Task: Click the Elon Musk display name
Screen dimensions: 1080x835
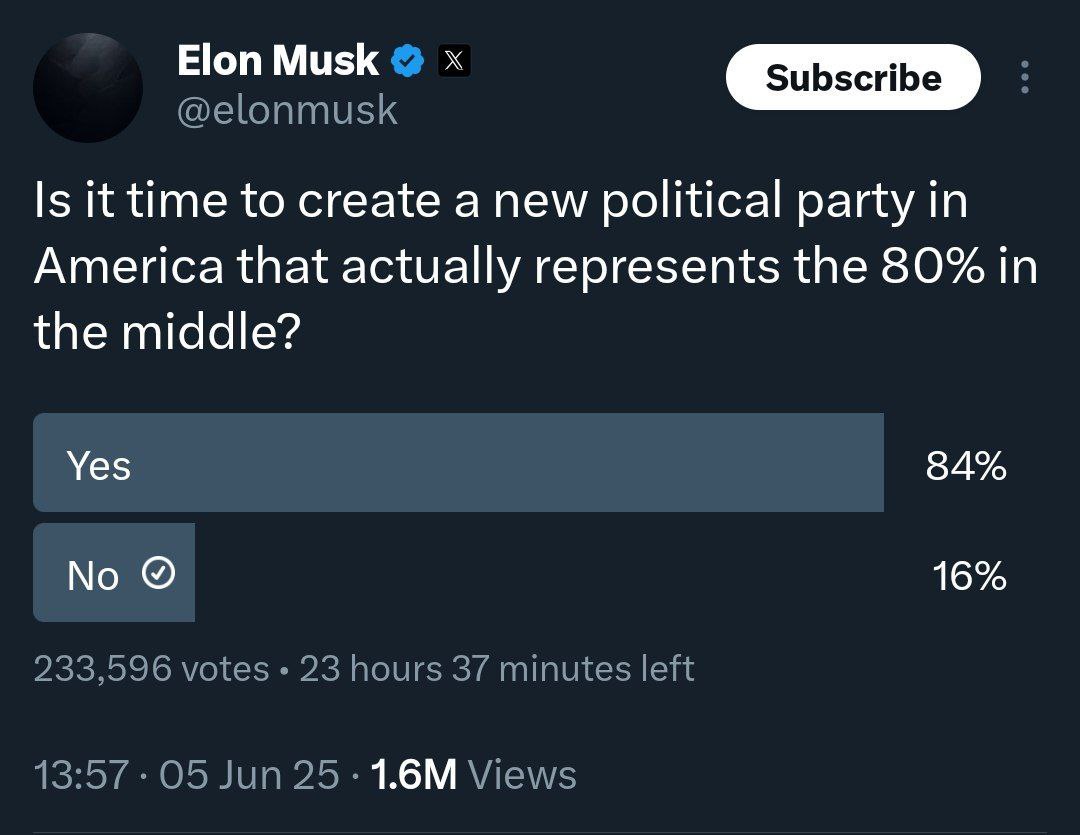Action: pos(277,61)
